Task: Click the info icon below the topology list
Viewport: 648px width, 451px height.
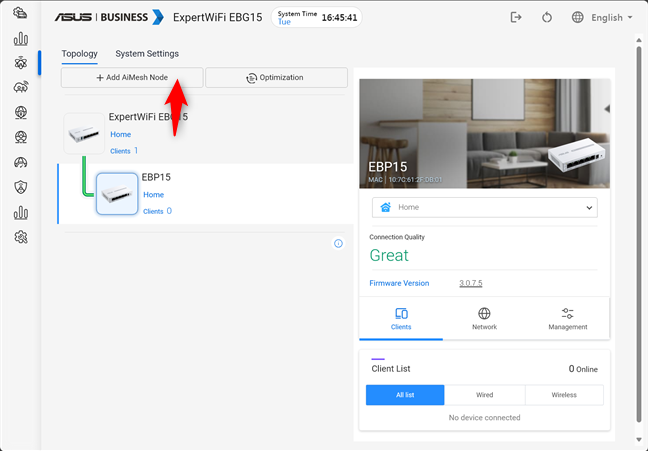Action: coord(338,243)
